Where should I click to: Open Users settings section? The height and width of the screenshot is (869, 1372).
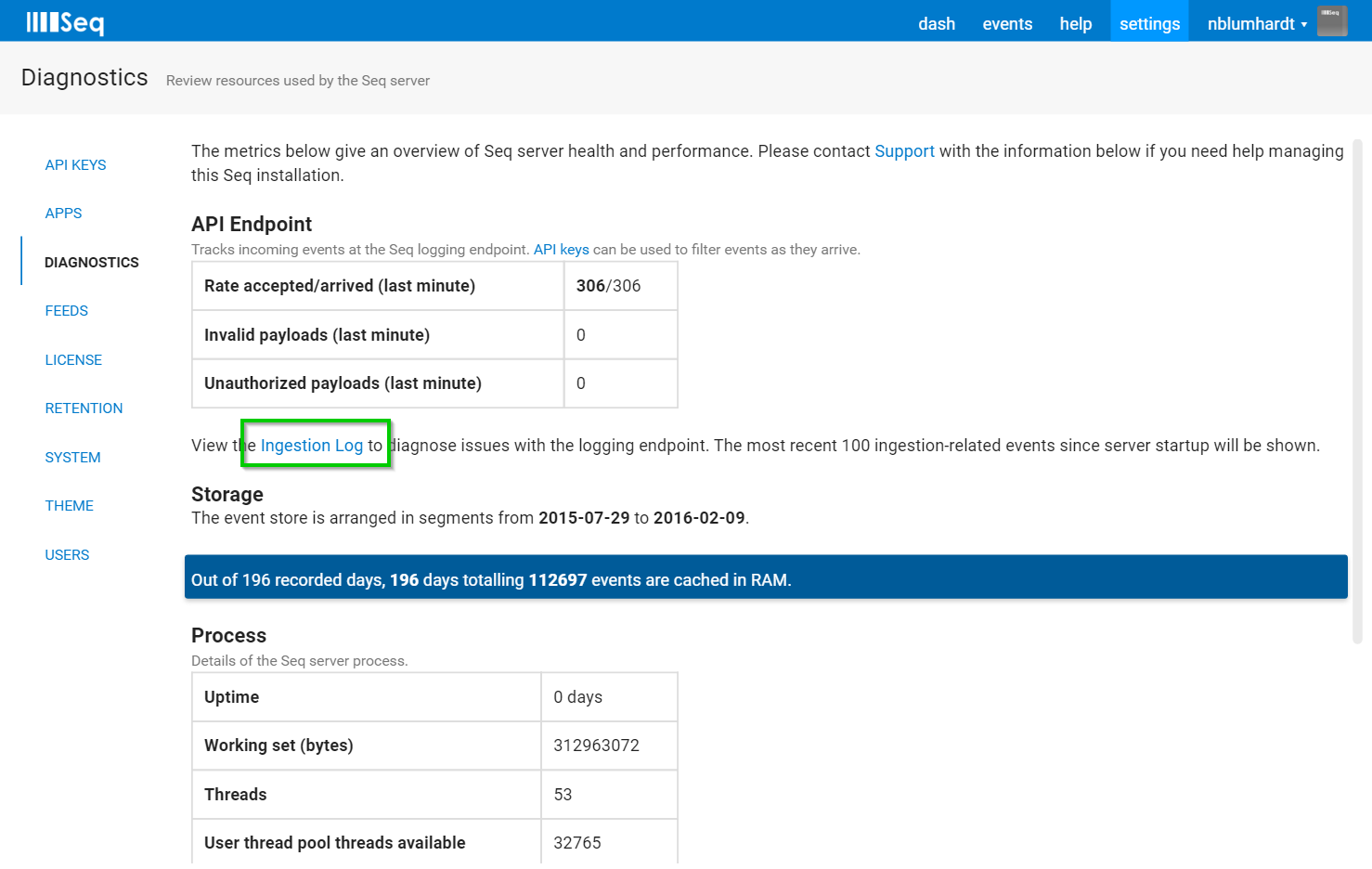(x=67, y=554)
